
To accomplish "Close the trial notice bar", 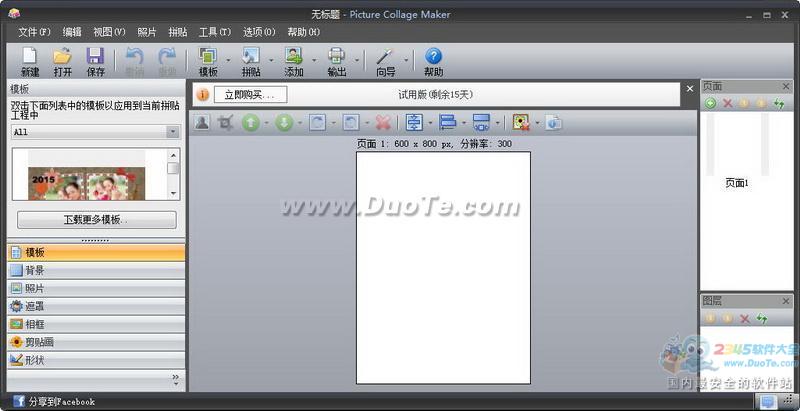I will pyautogui.click(x=690, y=89).
